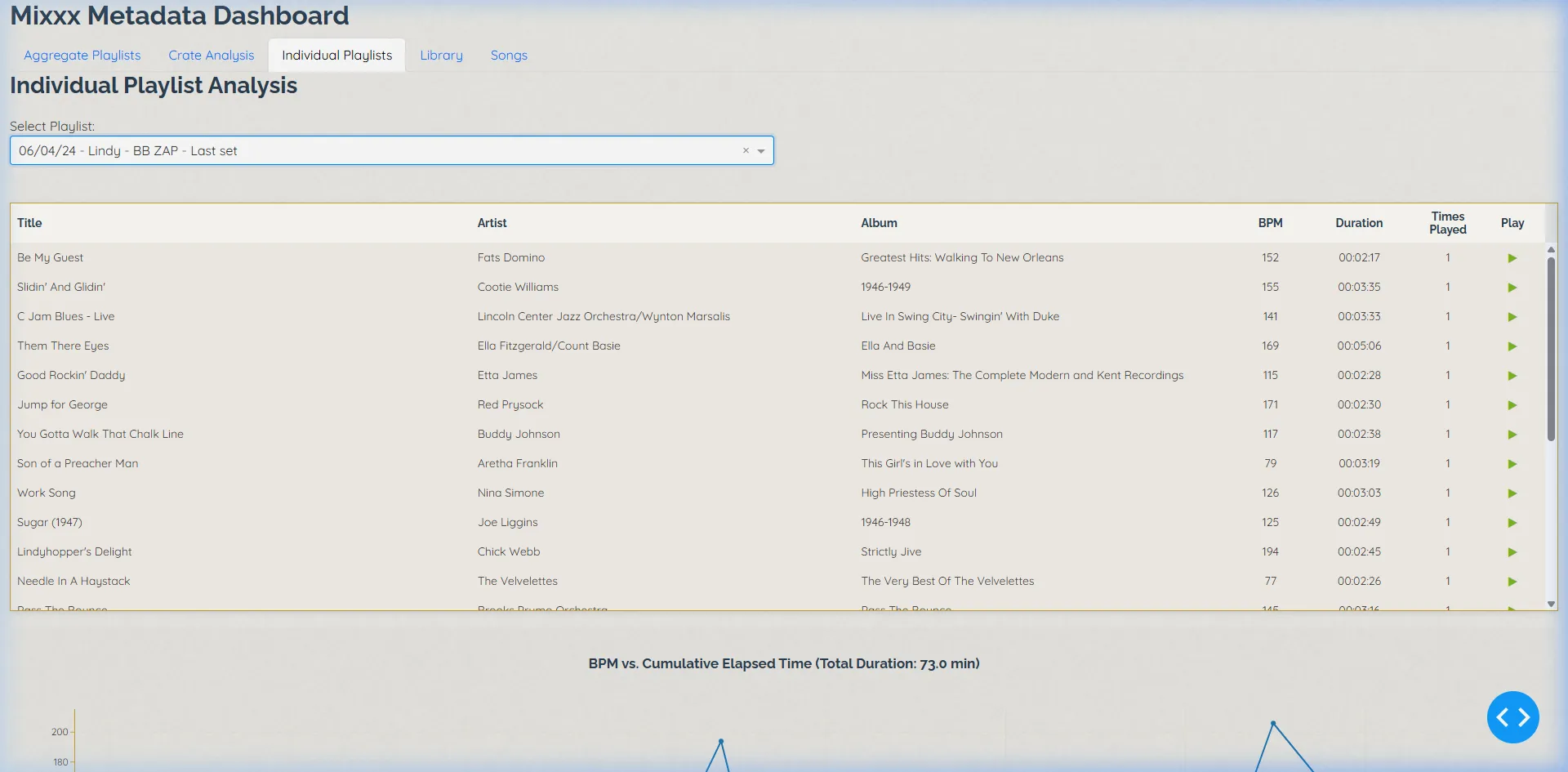
Task: Click artist Ella Fitzgerald/Count Basie
Action: pos(549,346)
